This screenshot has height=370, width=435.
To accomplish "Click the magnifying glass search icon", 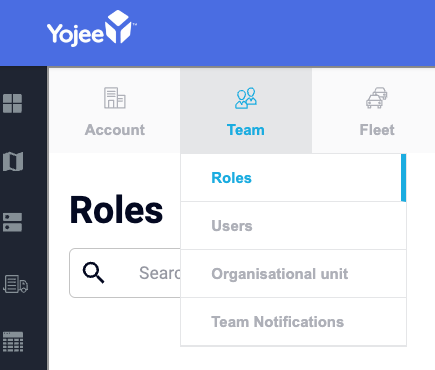I will click(94, 273).
